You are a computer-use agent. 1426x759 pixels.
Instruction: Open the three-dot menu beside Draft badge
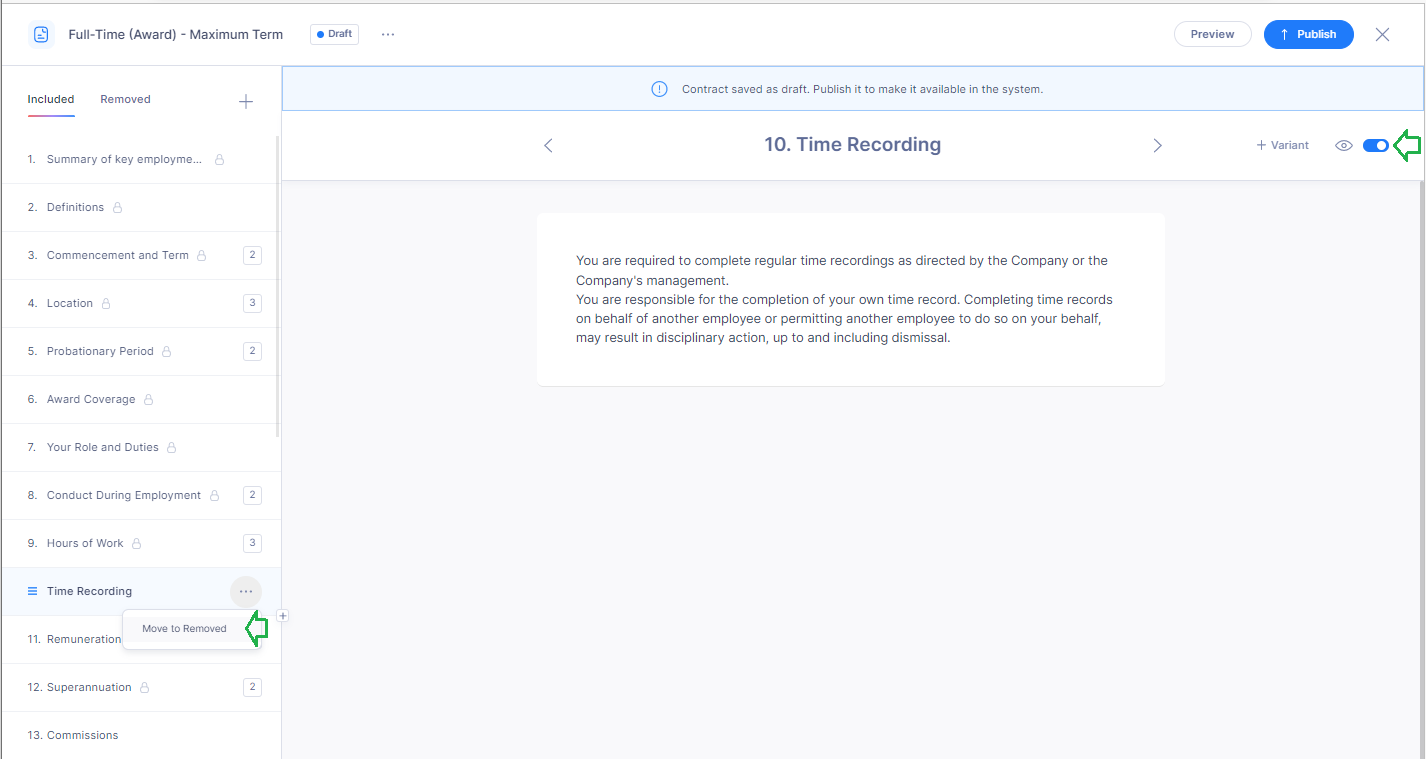pos(388,34)
